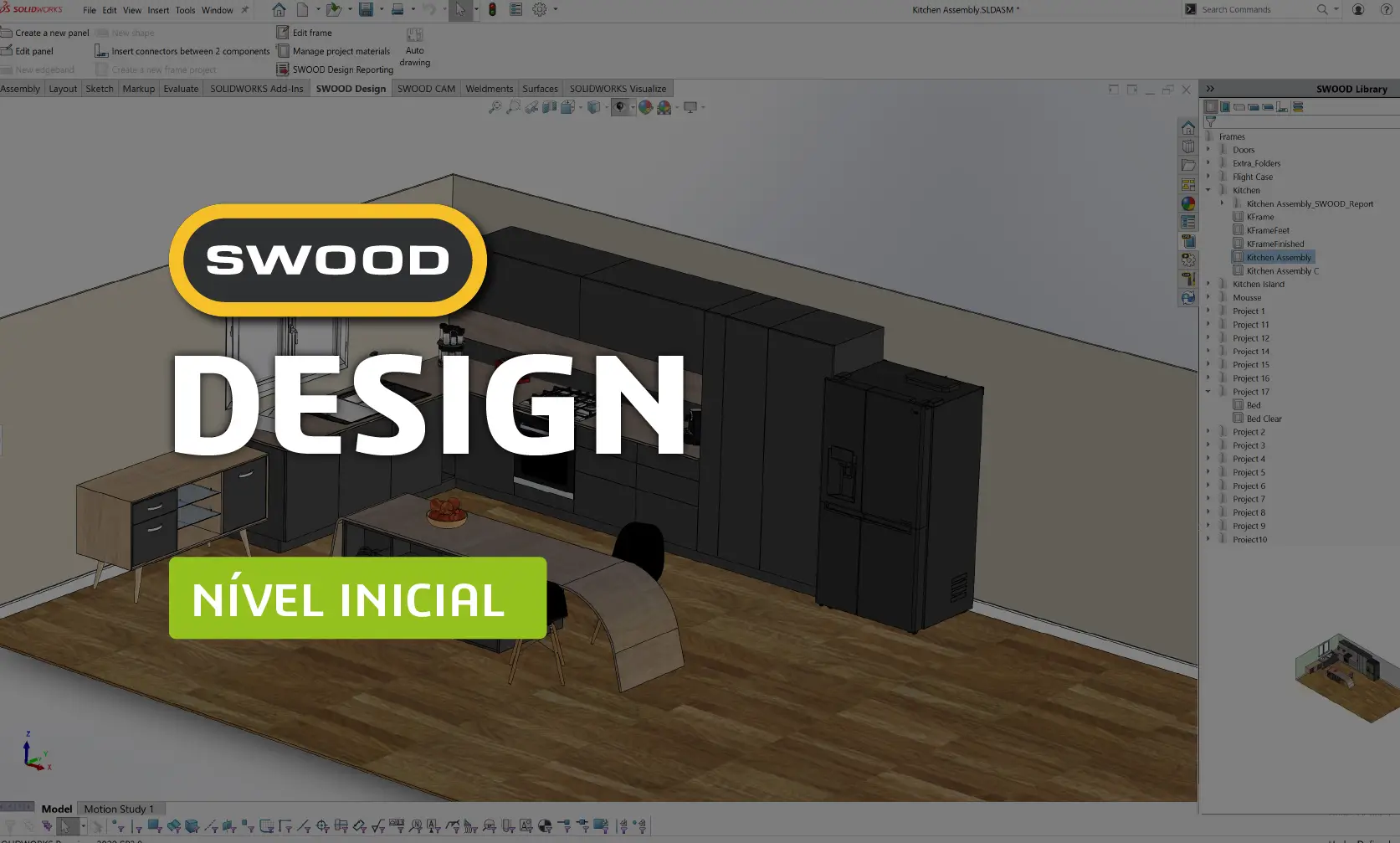The width and height of the screenshot is (1400, 843).
Task: Open the user login account icon
Action: pos(1358,10)
